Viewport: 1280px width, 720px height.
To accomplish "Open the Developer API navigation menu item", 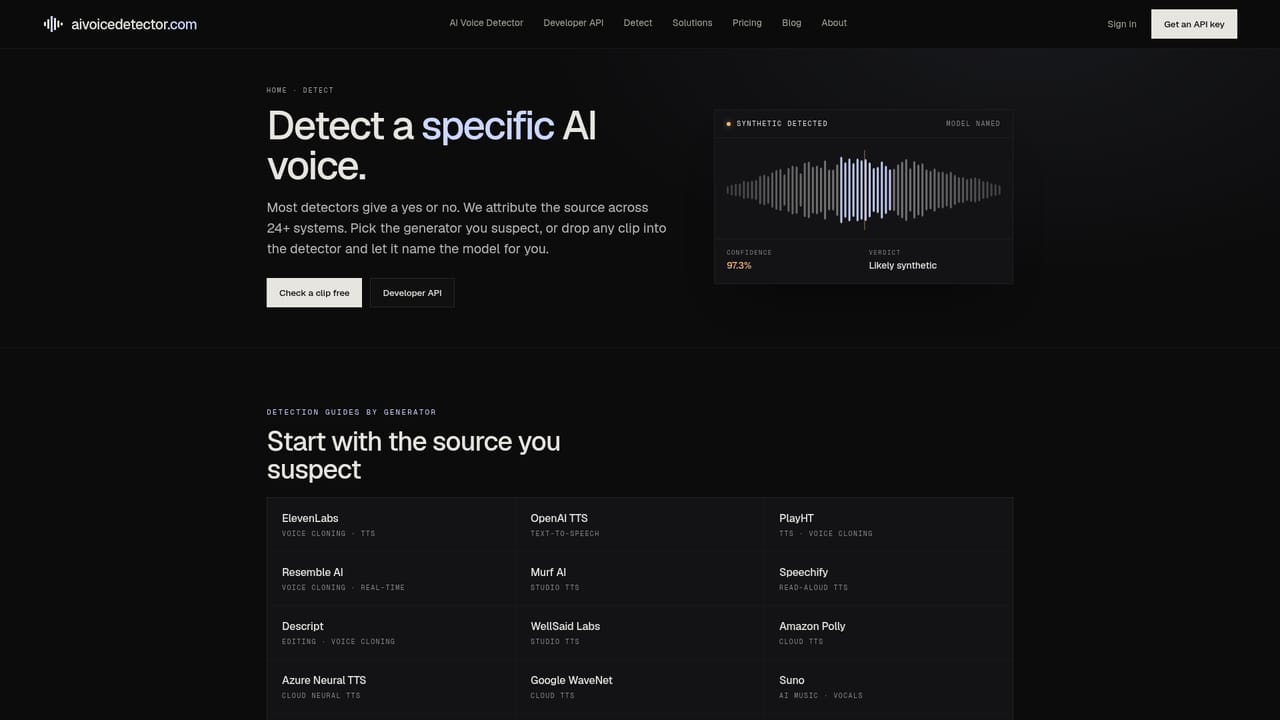I will 573,23.
